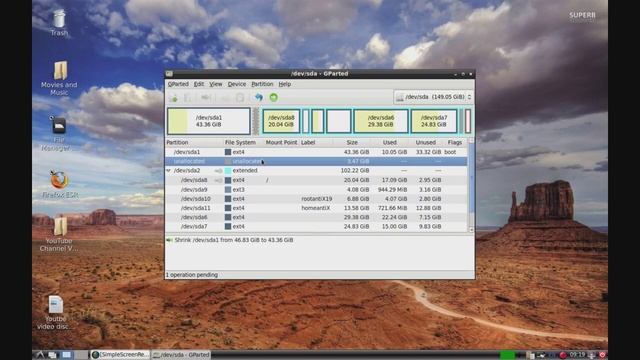Viewport: 640px width, 360px height.
Task: Click the Unused column header
Action: [x=425, y=142]
